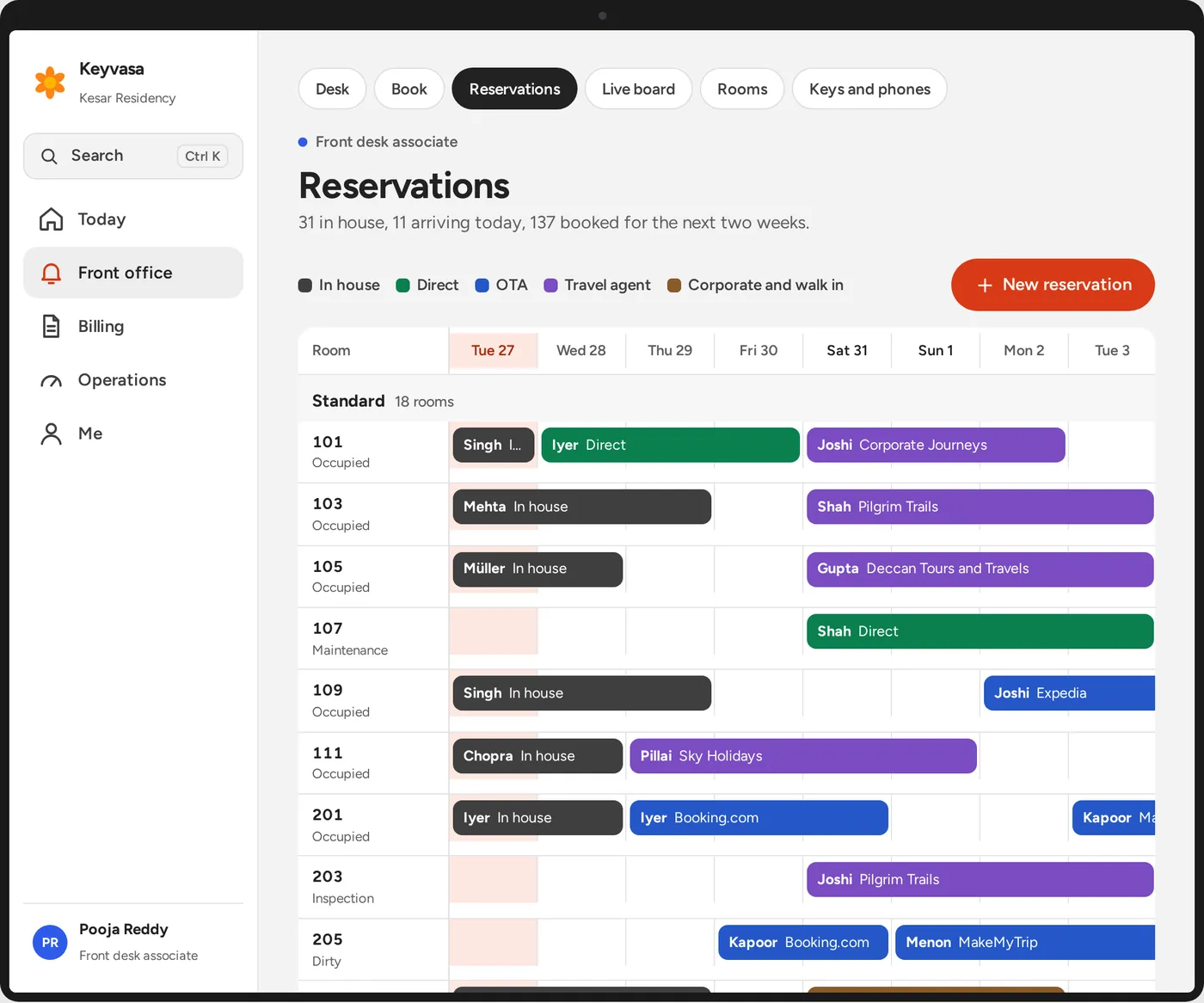Select the Sun 1 column header

(x=936, y=350)
